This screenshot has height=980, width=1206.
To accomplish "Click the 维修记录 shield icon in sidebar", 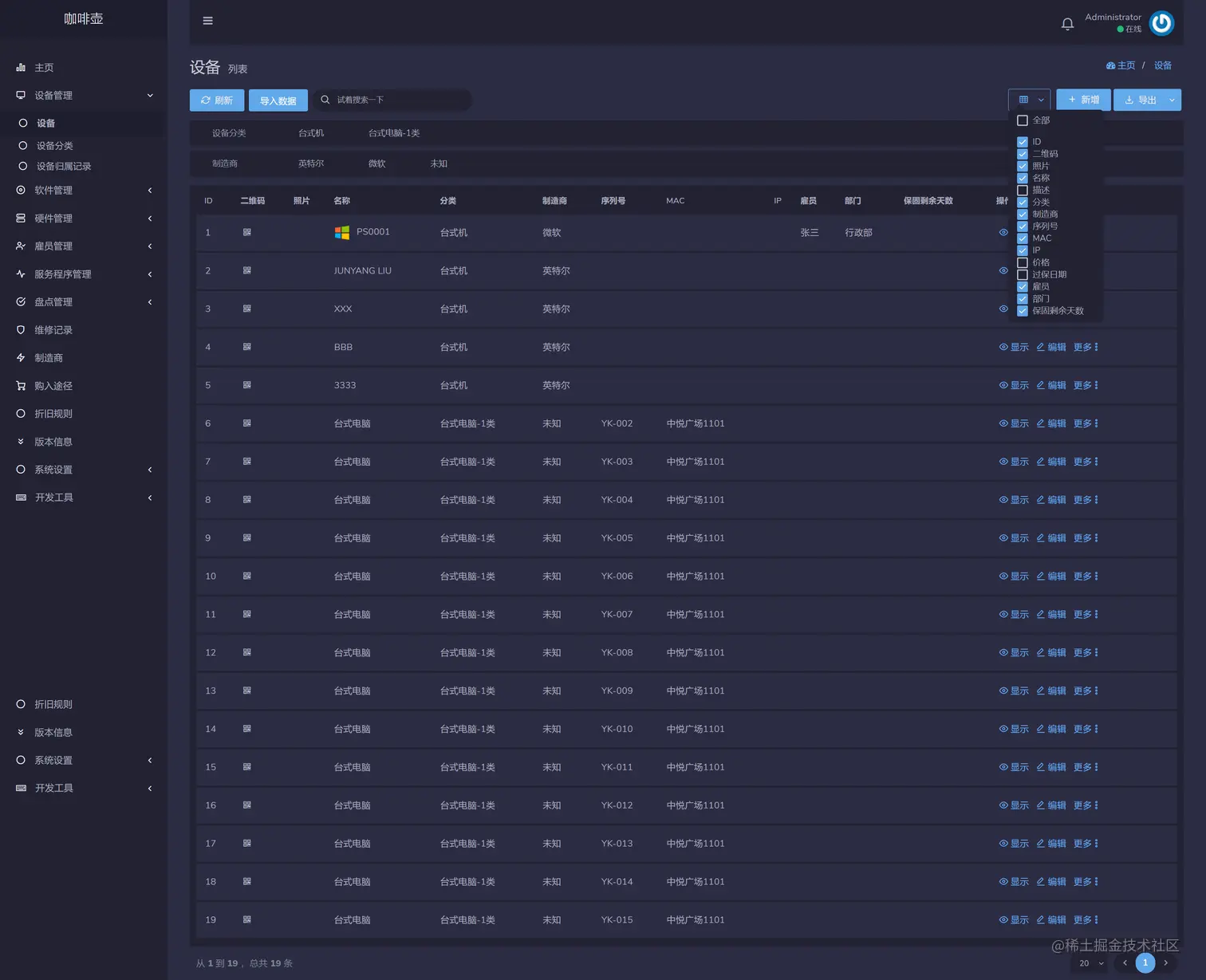I will click(x=21, y=330).
